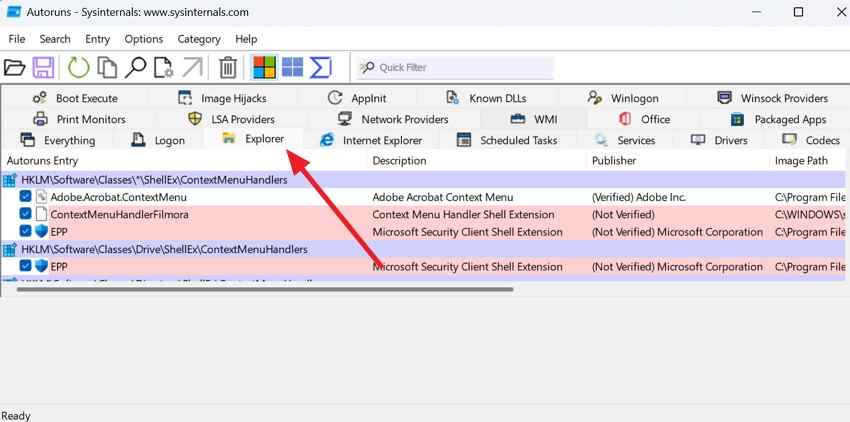
Task: Switch to the Winlogon tab
Action: coord(623,98)
